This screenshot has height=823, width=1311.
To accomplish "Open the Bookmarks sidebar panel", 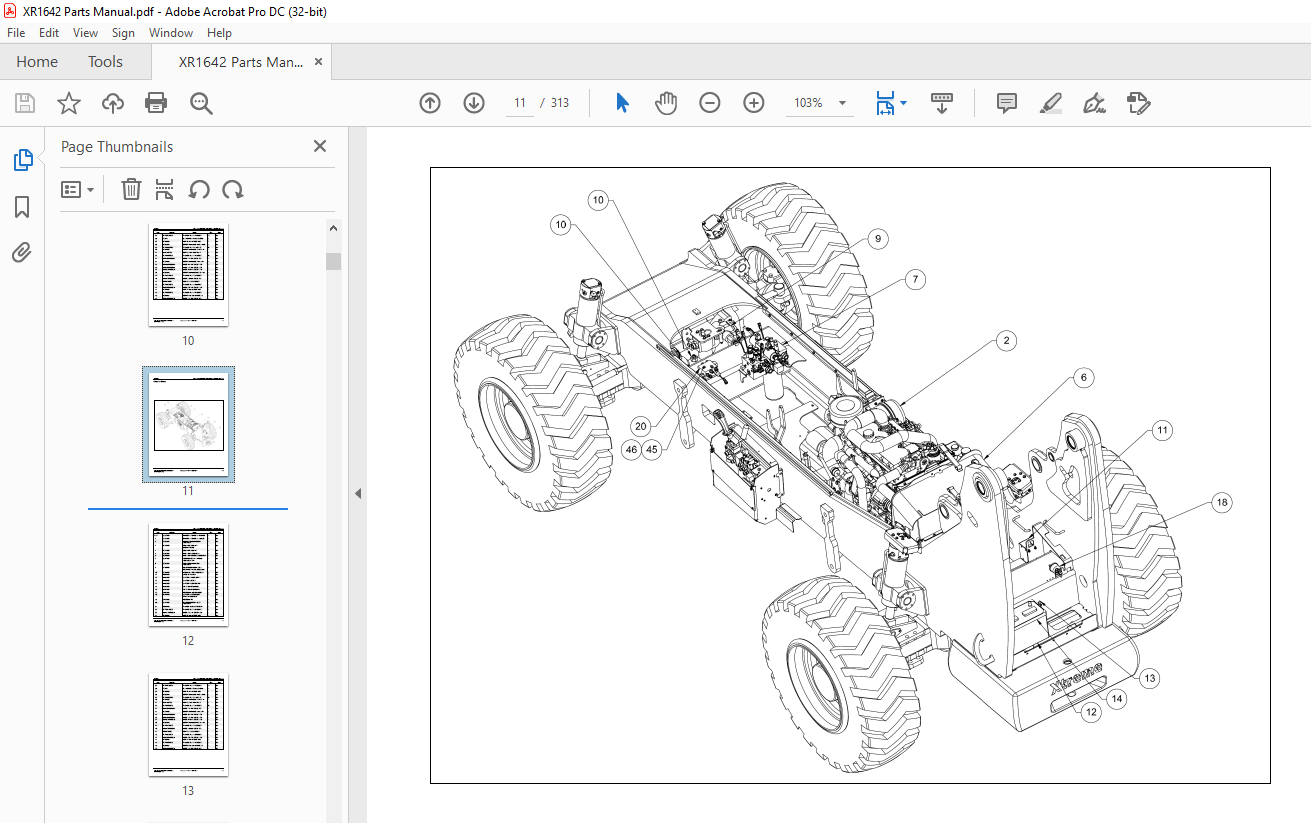I will pos(22,207).
